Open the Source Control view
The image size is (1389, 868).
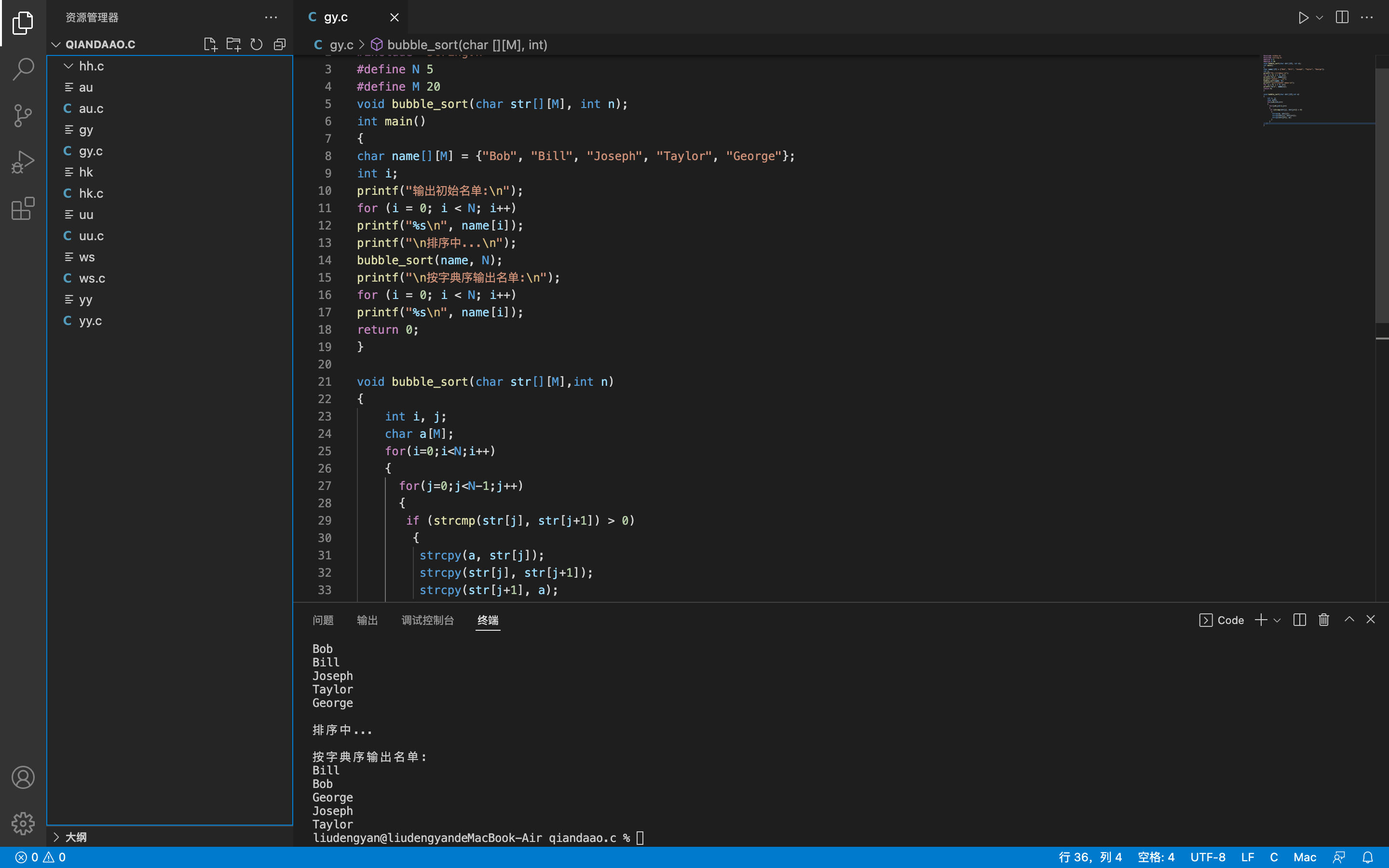23,115
